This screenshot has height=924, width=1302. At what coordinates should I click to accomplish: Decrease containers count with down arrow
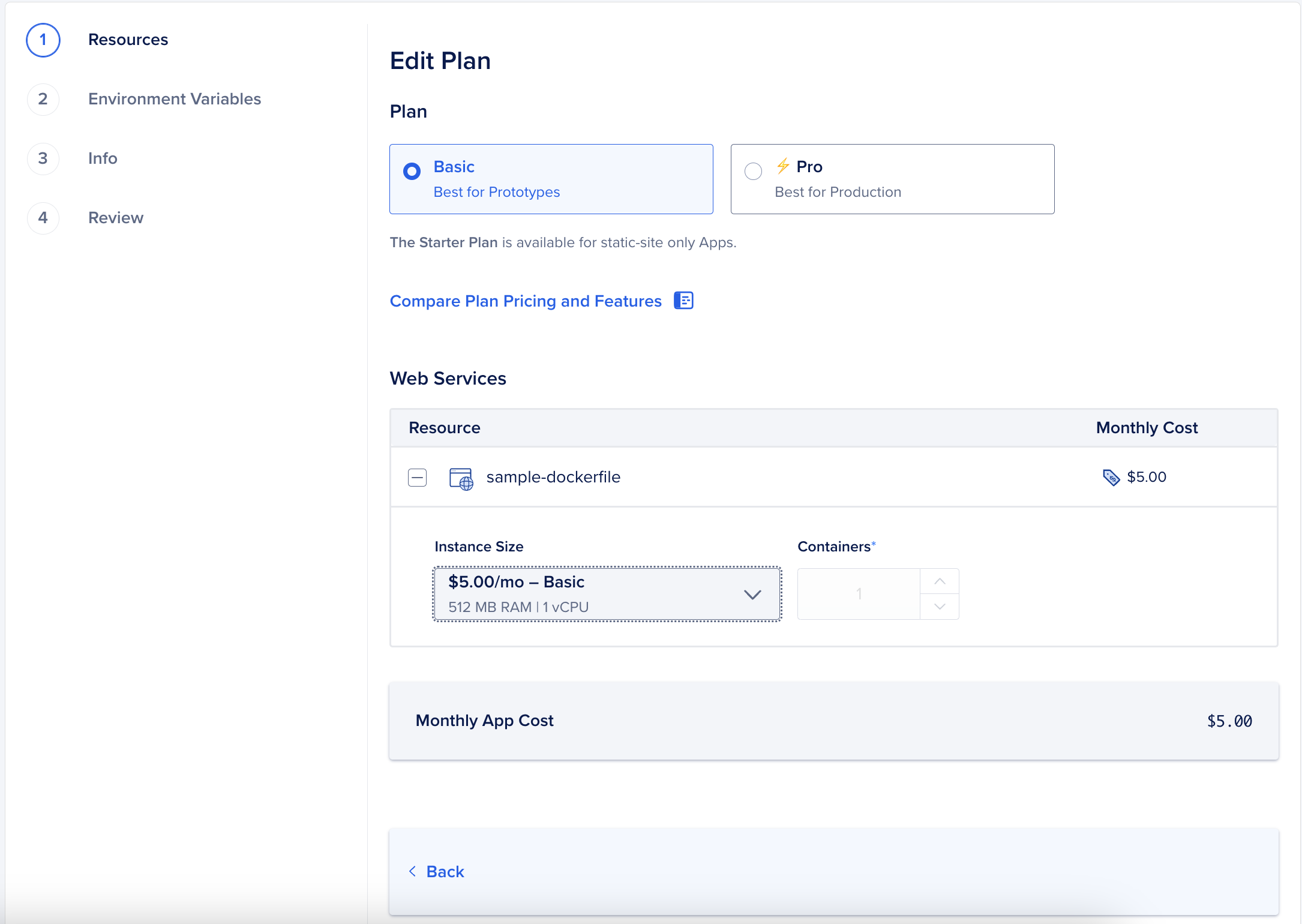tap(940, 607)
